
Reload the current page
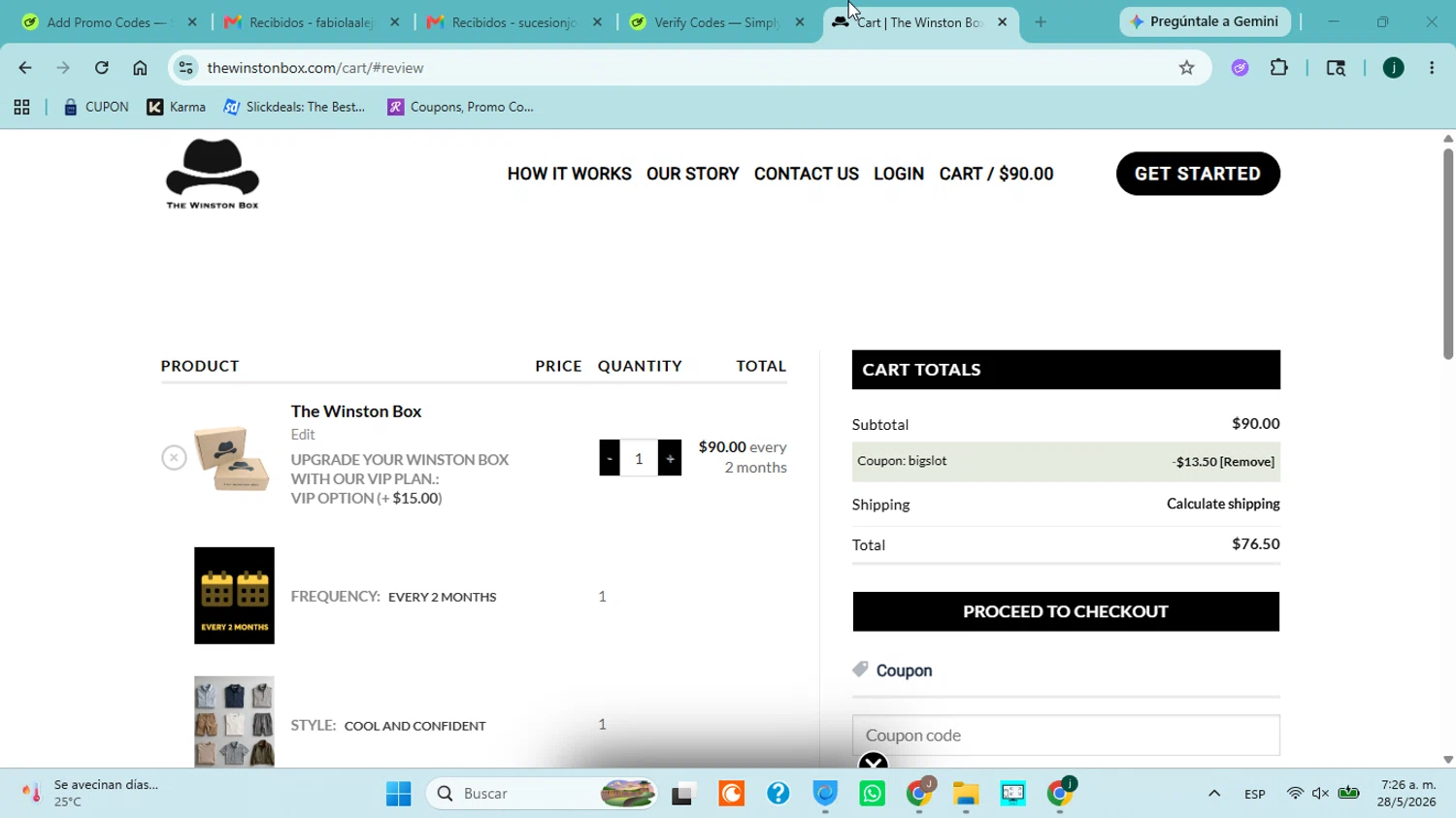102,68
